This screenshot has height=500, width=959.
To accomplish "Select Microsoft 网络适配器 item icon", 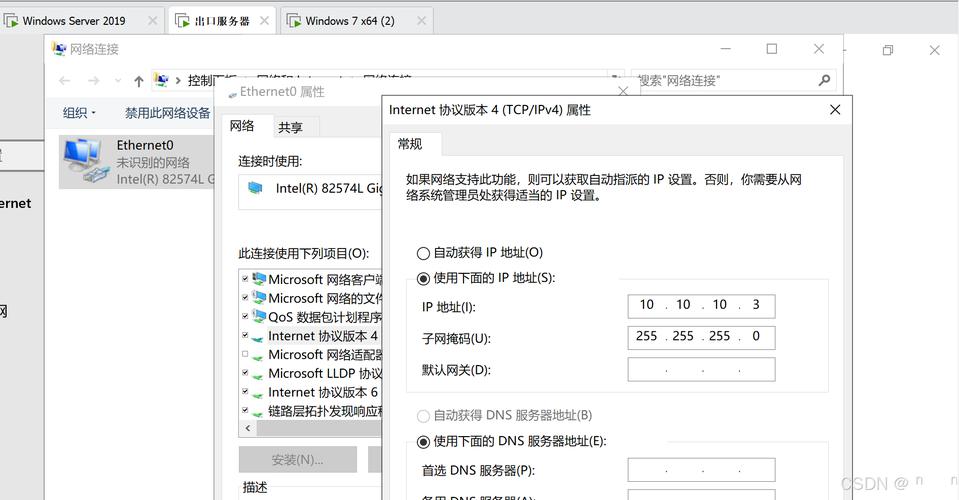I will click(x=258, y=356).
